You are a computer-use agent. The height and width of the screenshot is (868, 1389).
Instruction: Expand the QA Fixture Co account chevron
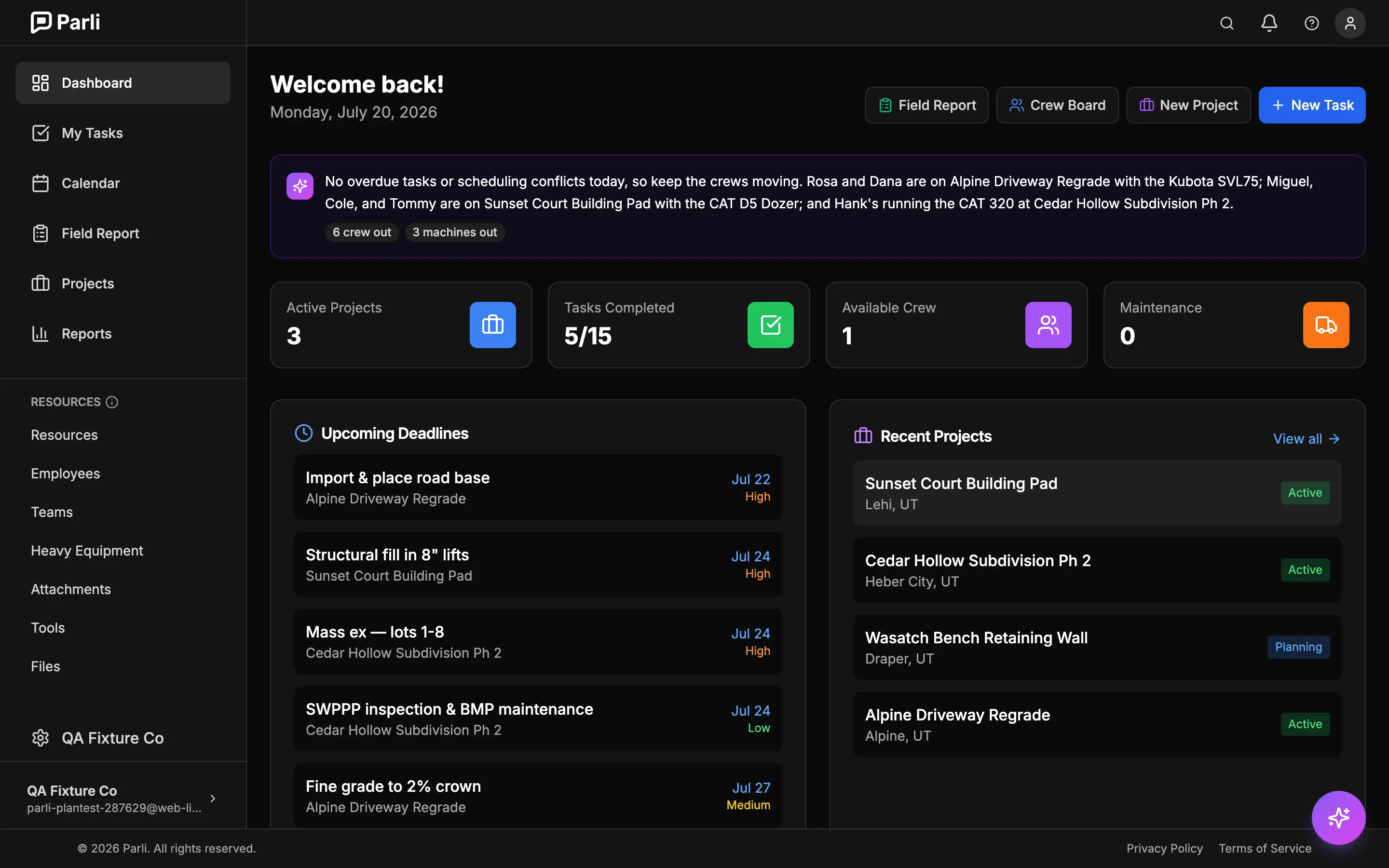click(213, 799)
